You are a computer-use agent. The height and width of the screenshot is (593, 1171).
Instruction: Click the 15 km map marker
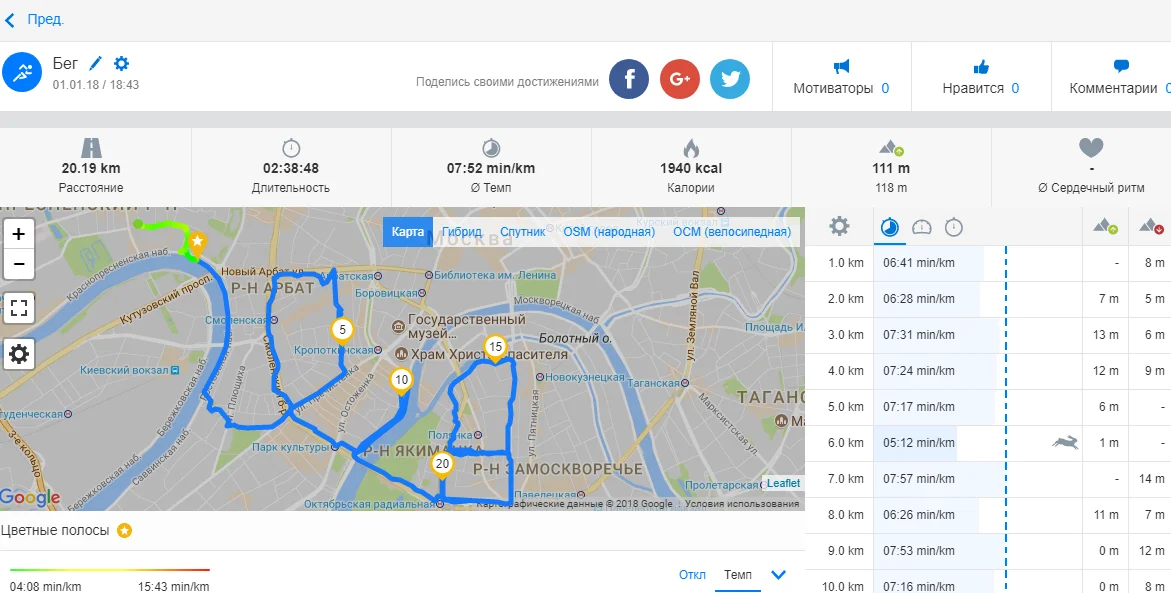coord(495,348)
